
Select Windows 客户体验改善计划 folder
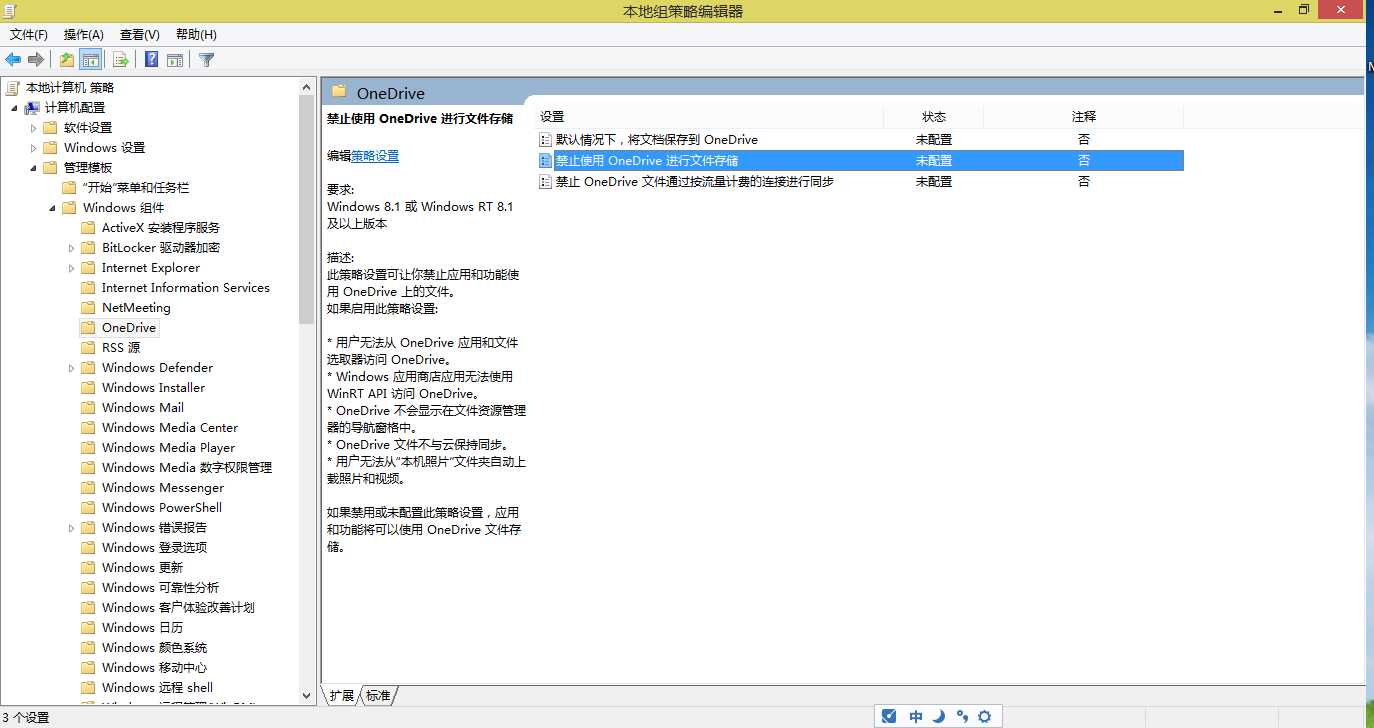point(178,608)
